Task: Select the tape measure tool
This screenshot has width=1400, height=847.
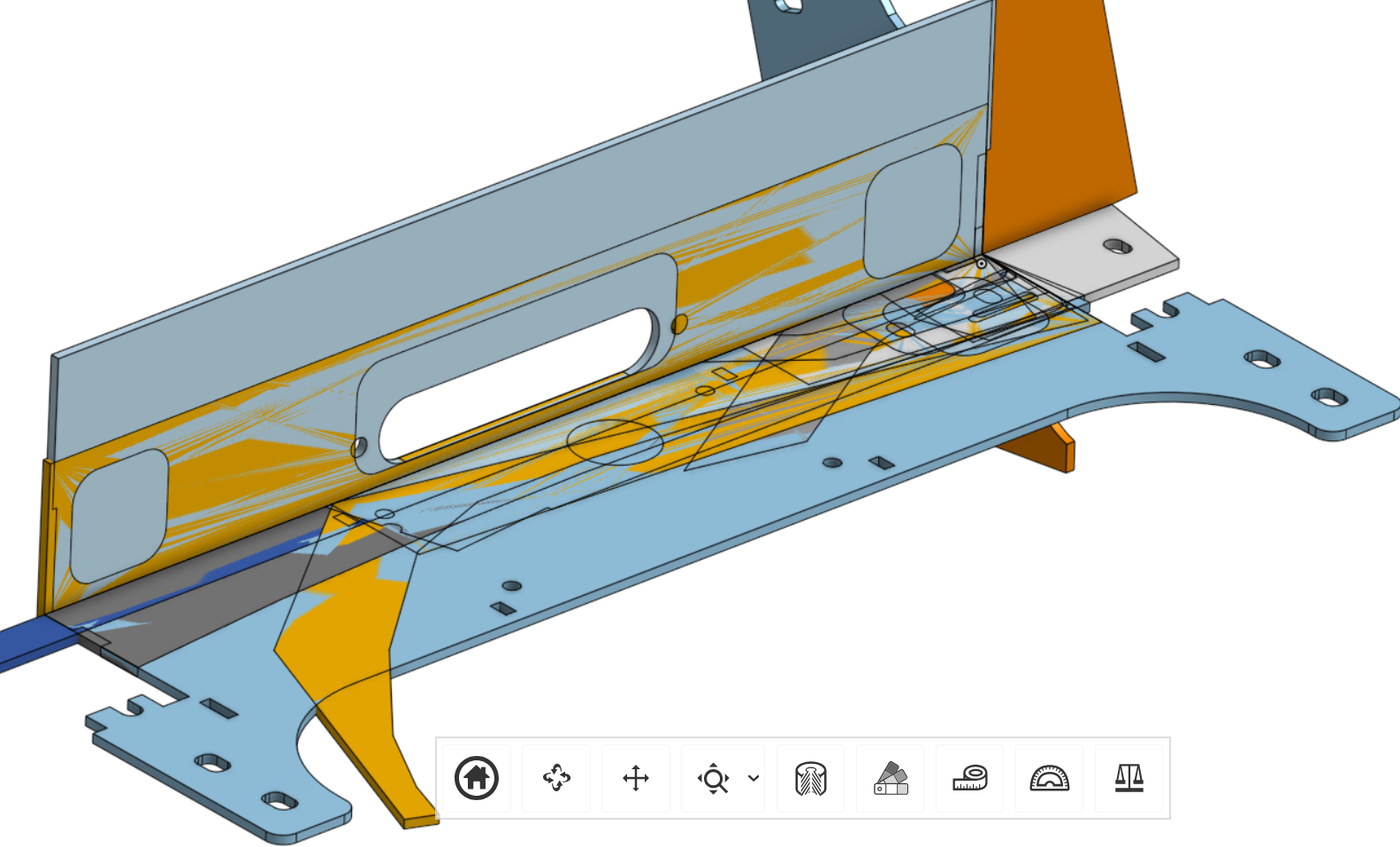Action: coord(970,778)
